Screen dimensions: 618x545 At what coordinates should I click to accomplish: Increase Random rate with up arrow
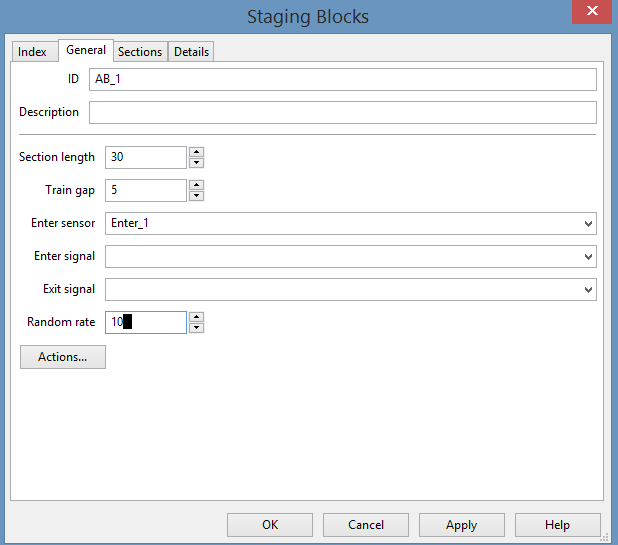pyautogui.click(x=197, y=317)
